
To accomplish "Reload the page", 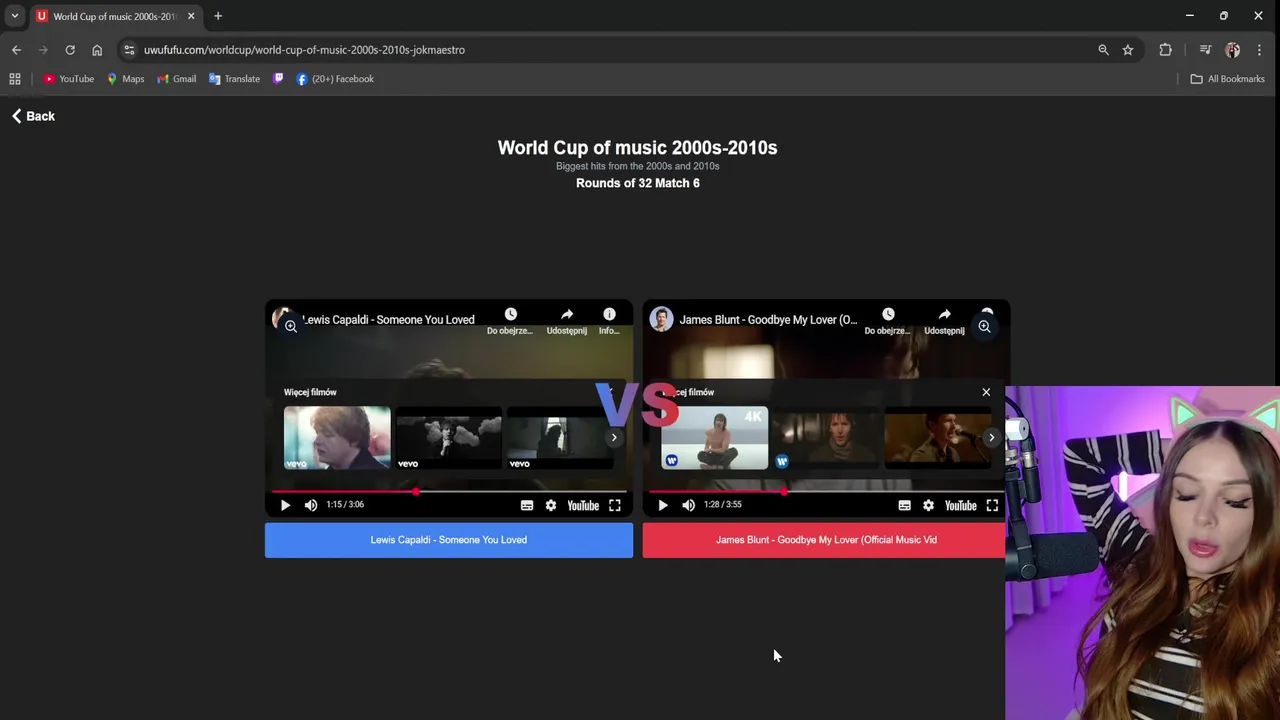I will [70, 50].
